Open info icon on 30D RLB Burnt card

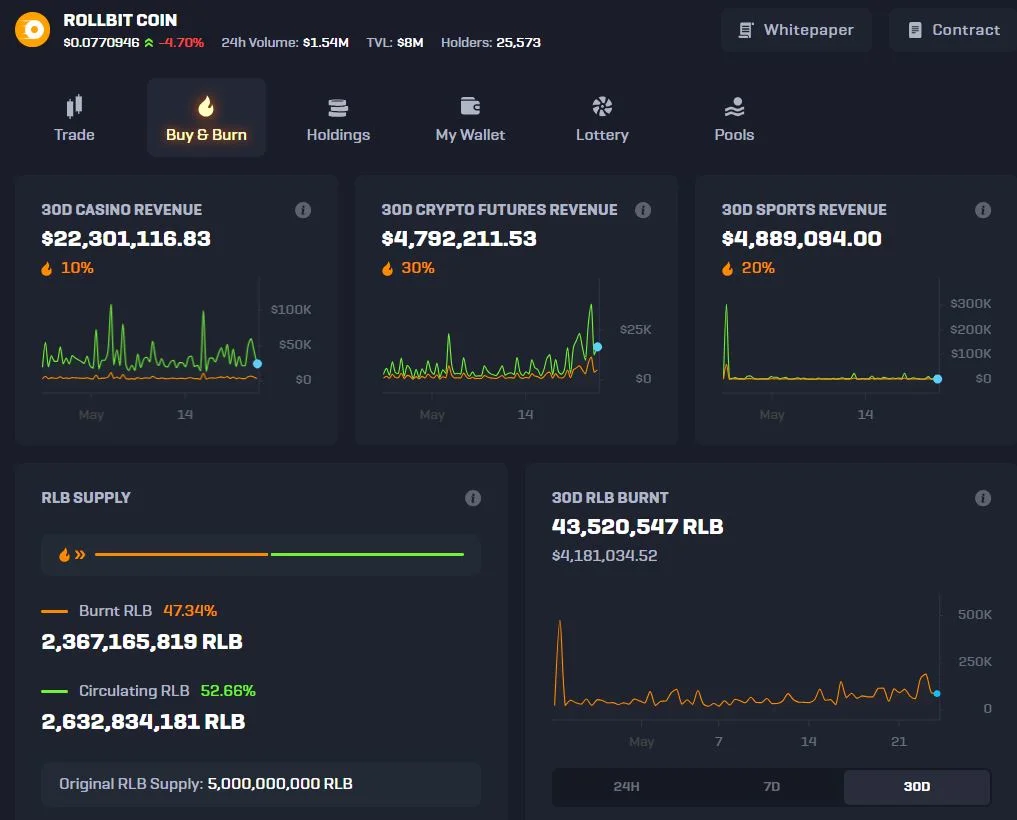click(983, 498)
